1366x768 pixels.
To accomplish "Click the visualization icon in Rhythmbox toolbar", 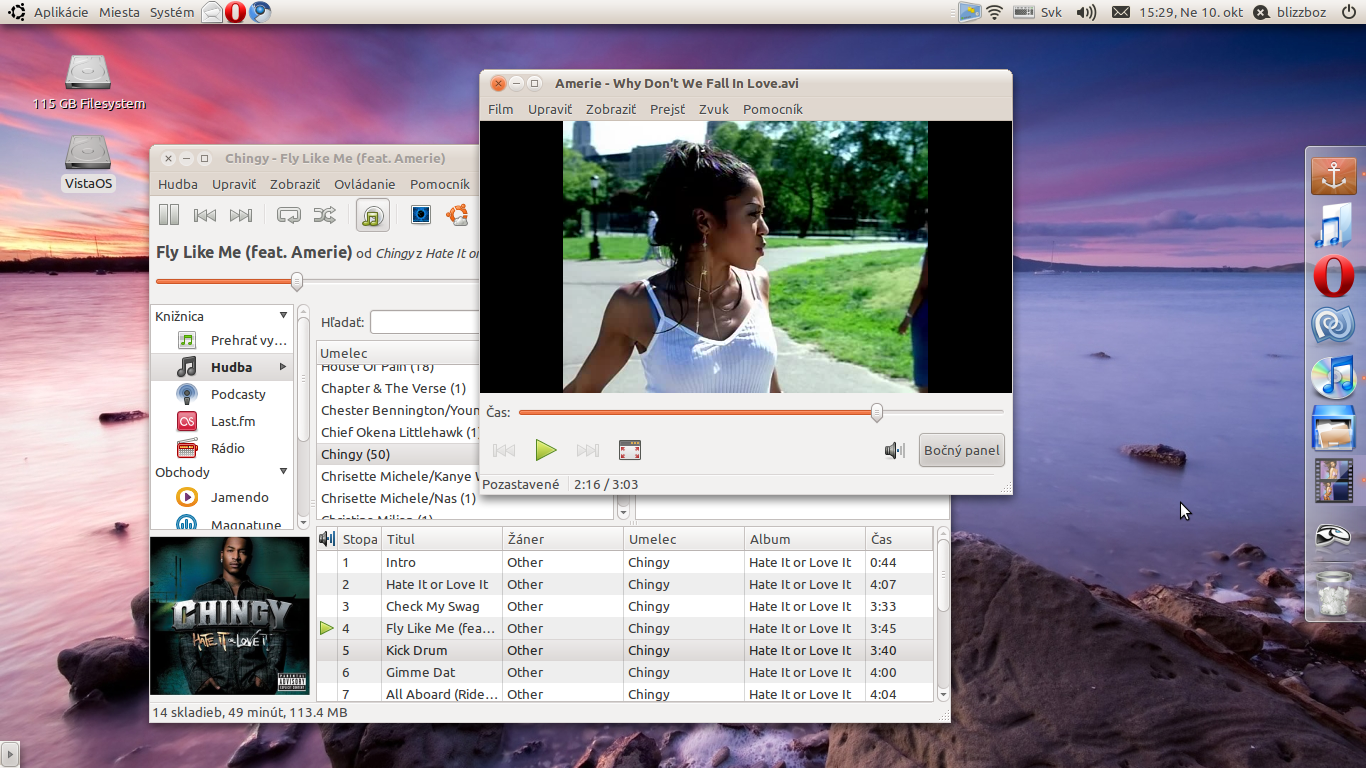I will pyautogui.click(x=421, y=215).
